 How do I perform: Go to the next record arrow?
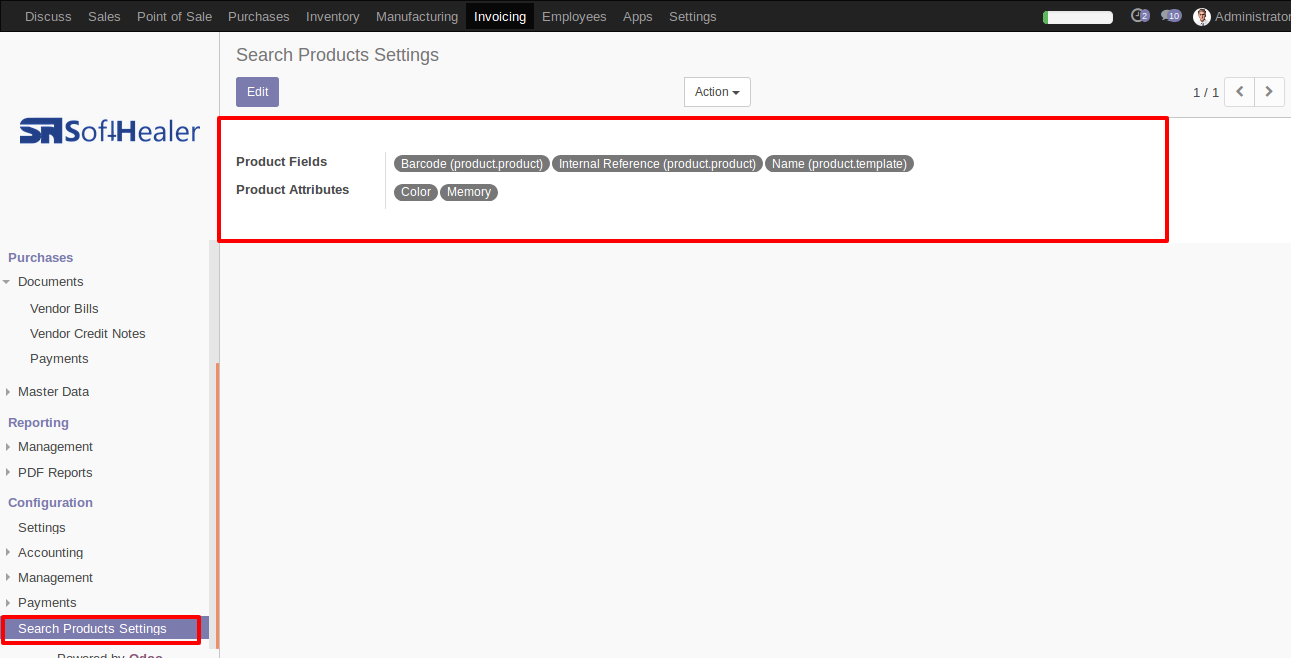(1269, 92)
